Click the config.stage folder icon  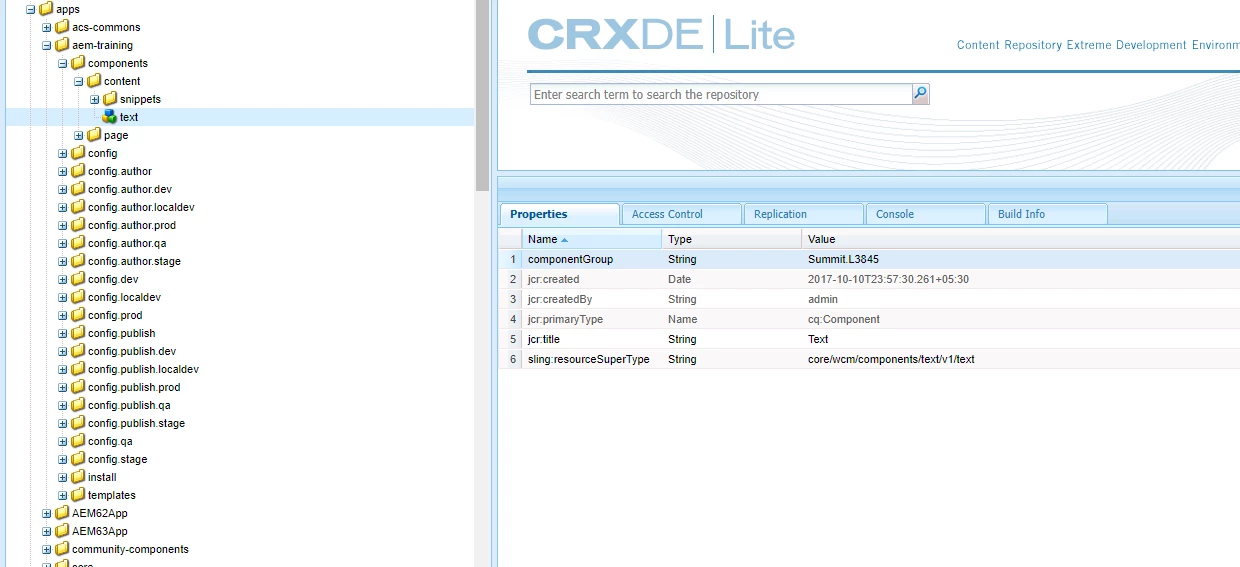[x=78, y=459]
